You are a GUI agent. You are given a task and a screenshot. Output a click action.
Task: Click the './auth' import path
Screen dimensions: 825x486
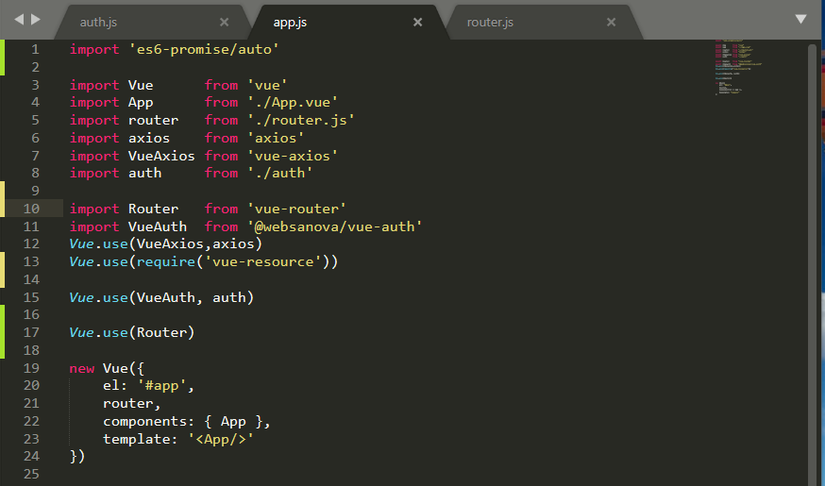280,174
